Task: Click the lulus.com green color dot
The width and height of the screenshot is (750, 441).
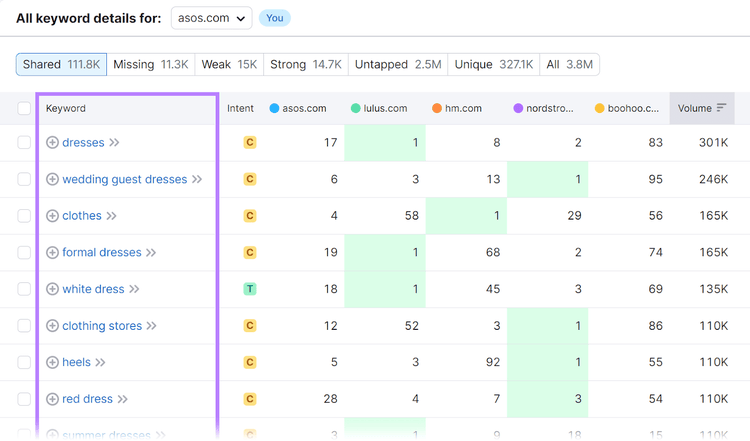Action: point(355,108)
